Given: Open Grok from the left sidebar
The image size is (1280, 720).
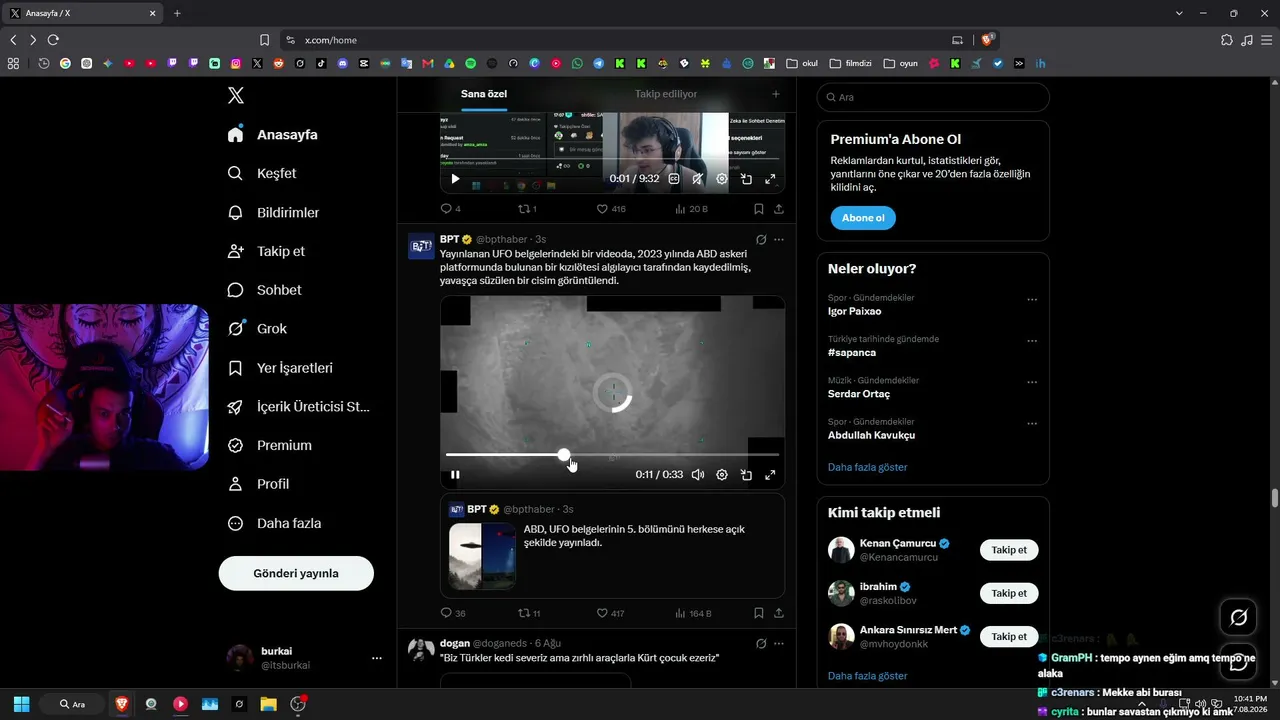Looking at the screenshot, I should [x=258, y=328].
